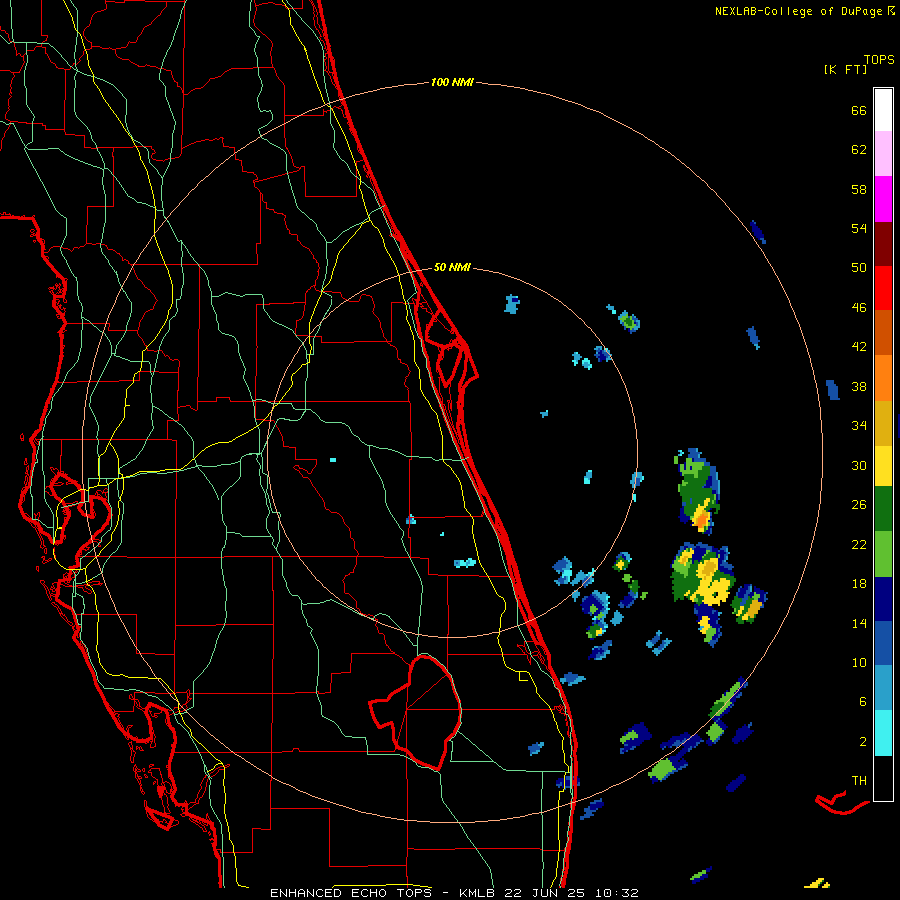The image size is (900, 900).
Task: Click legend value "50"
Action: 859,267
